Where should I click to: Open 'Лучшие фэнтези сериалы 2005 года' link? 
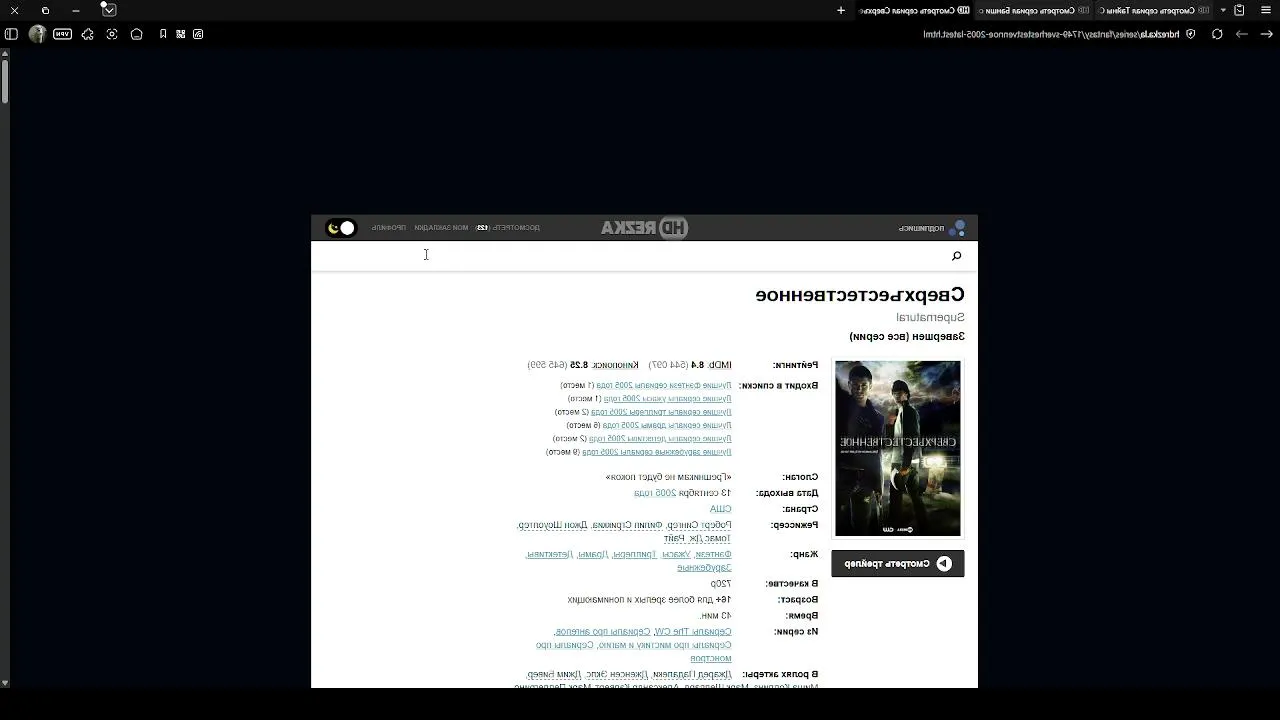[x=664, y=385]
